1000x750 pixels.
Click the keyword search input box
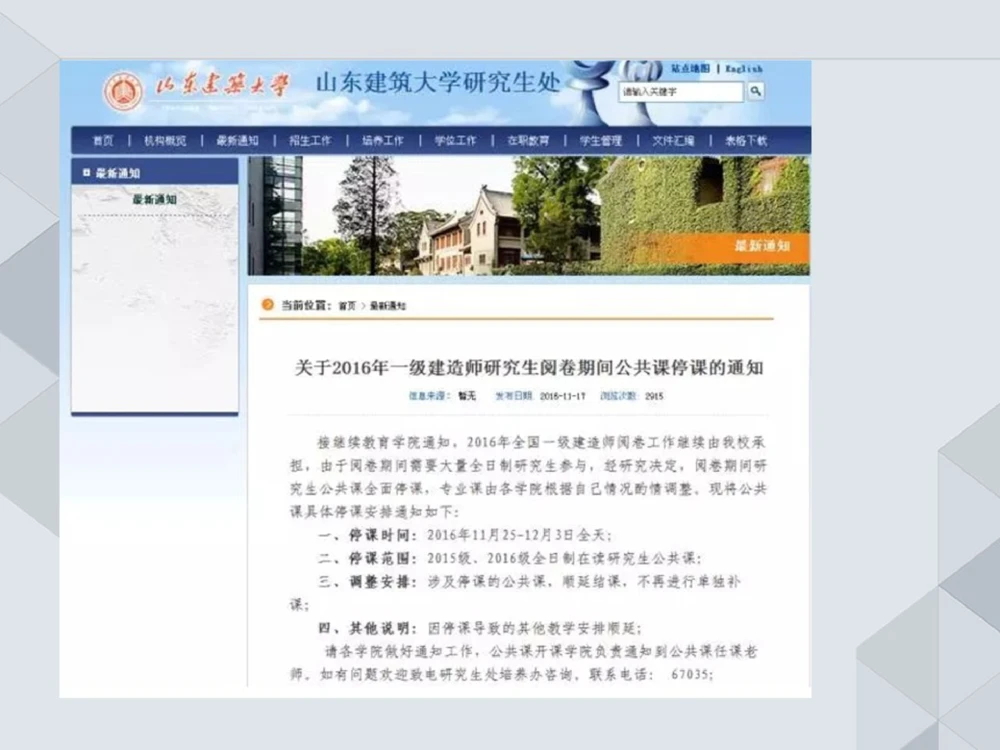pos(680,92)
